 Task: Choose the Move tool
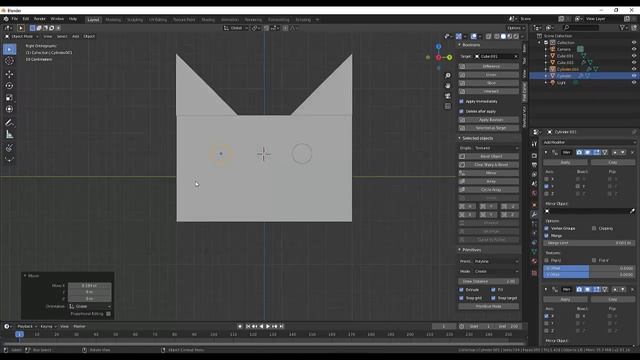coord(9,74)
